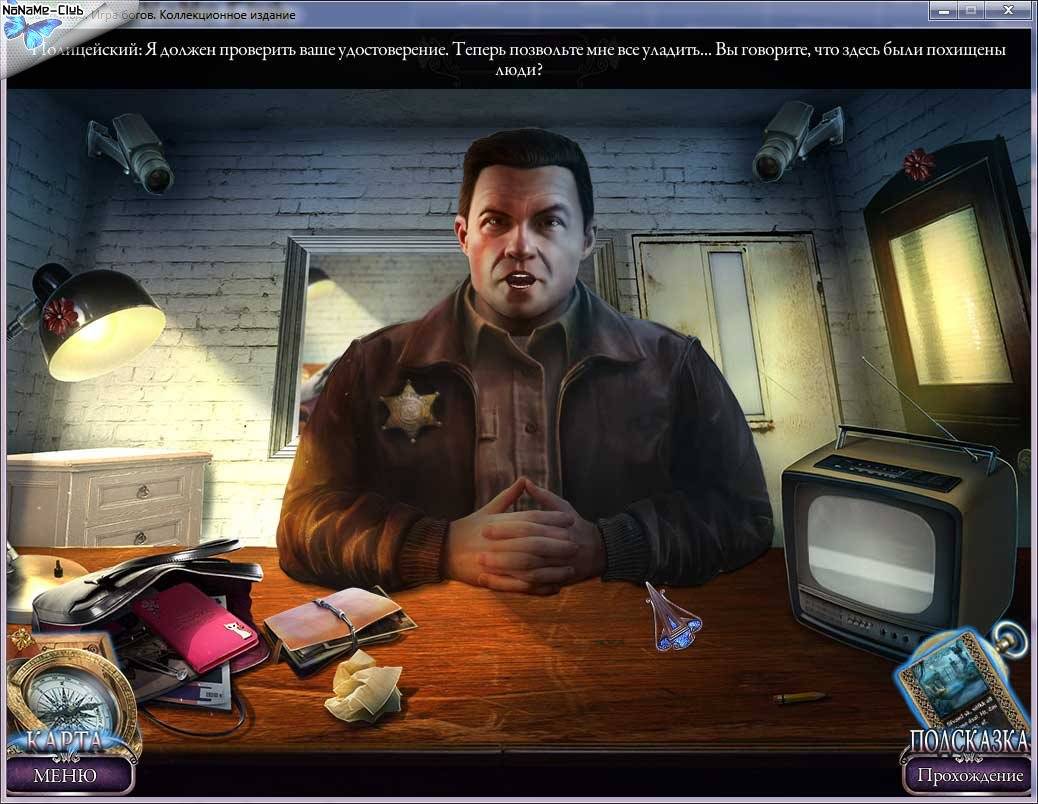Click the red flower above the door

919,164
